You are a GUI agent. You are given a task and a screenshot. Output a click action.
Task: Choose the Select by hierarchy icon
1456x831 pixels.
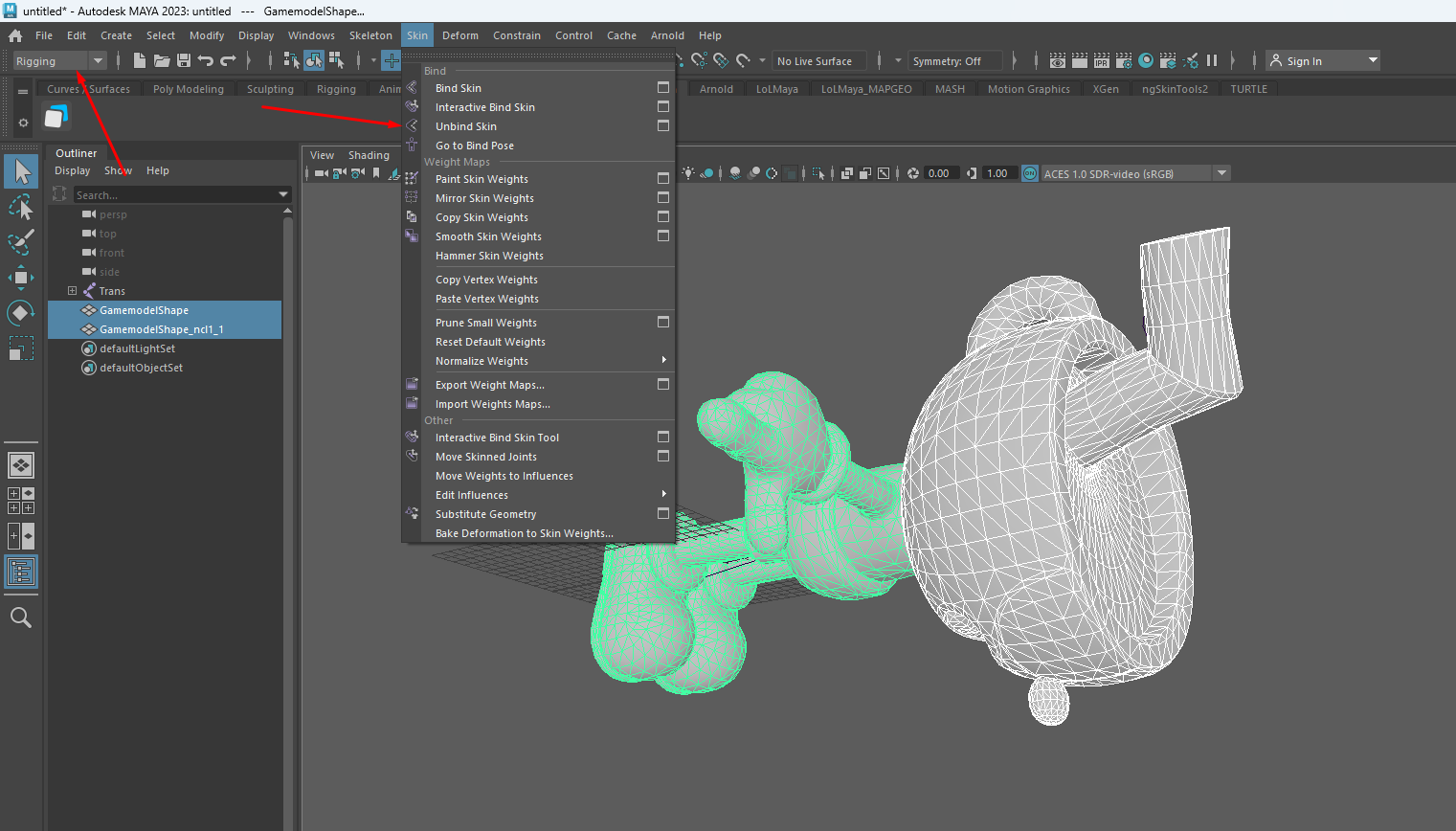(292, 60)
